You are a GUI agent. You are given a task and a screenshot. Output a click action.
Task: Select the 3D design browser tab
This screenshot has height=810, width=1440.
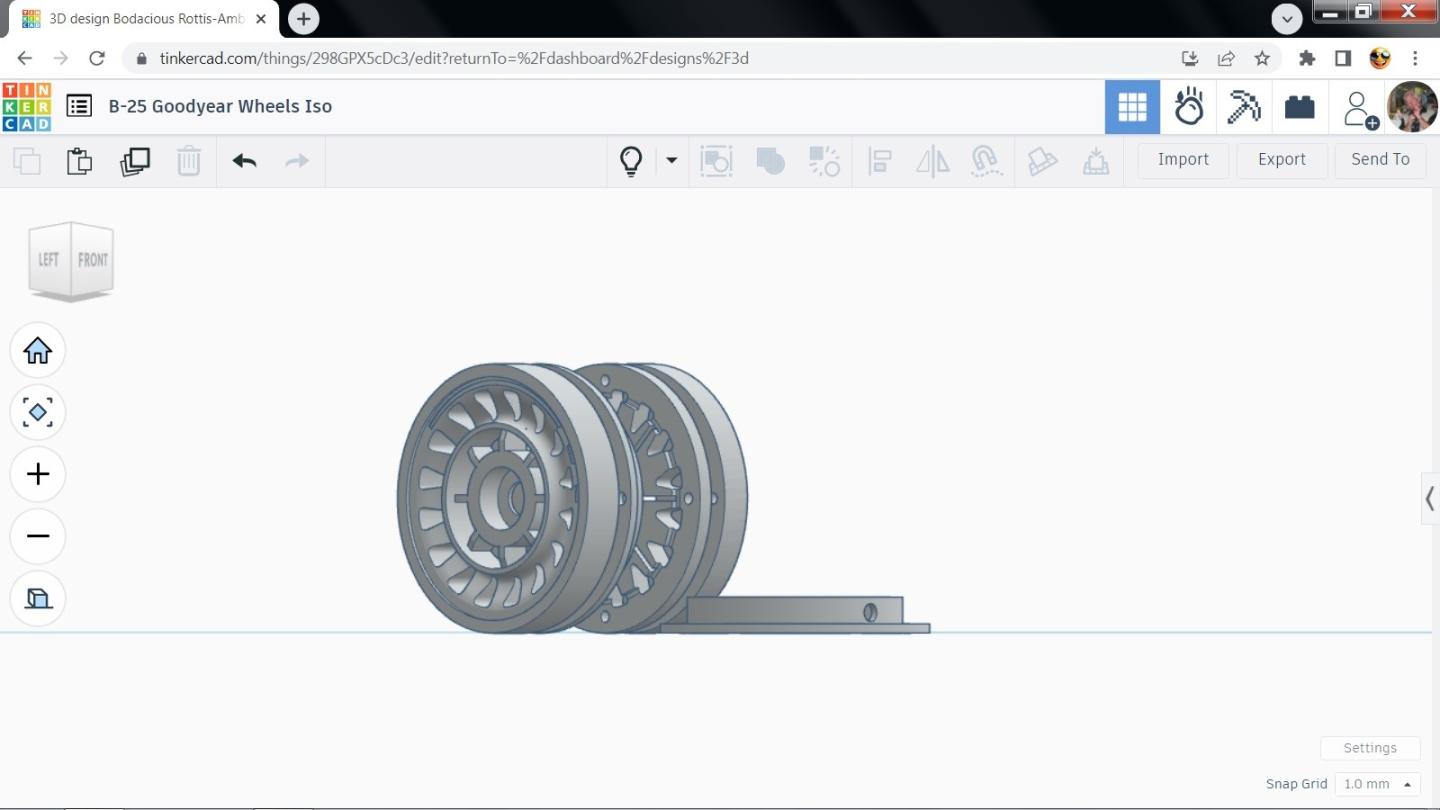pos(144,19)
